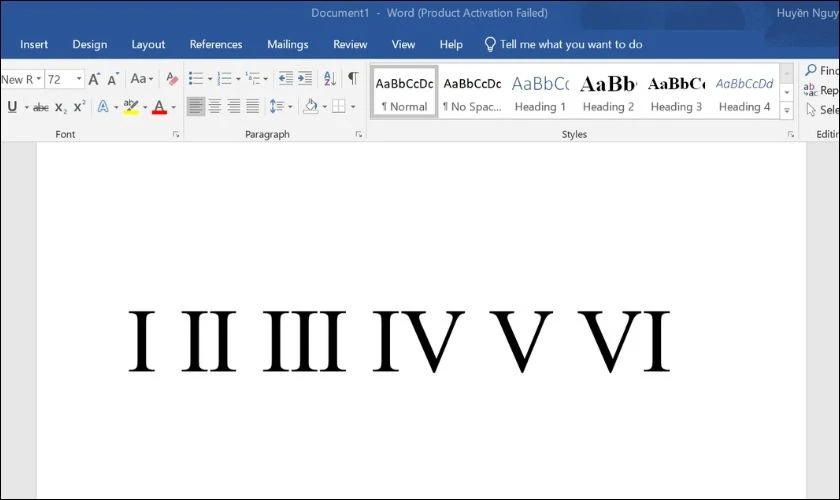Apply center text alignment
Viewport: 840px width, 500px height.
[x=214, y=106]
